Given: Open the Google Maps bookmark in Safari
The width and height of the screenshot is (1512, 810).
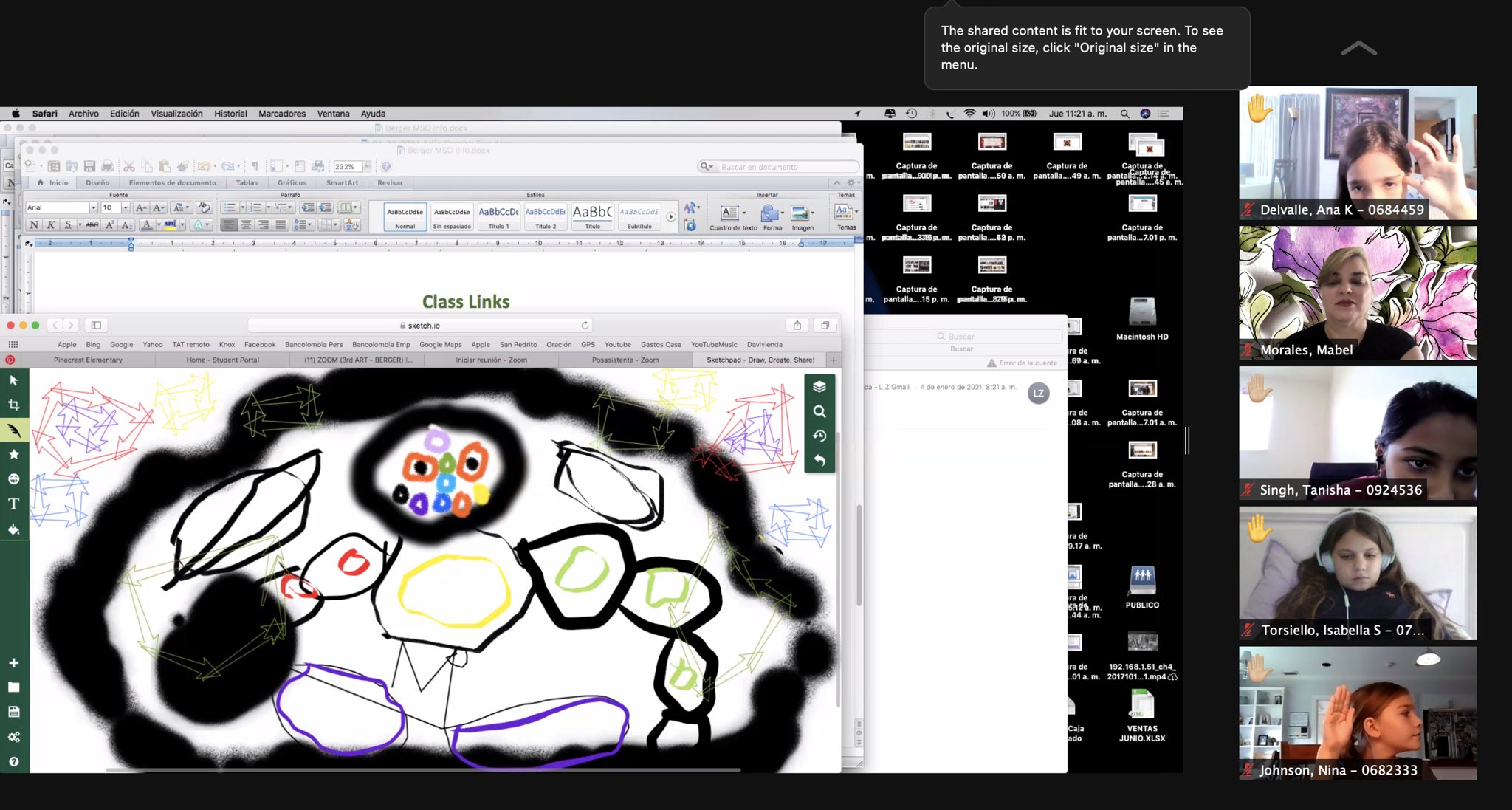Looking at the screenshot, I should pyautogui.click(x=441, y=344).
